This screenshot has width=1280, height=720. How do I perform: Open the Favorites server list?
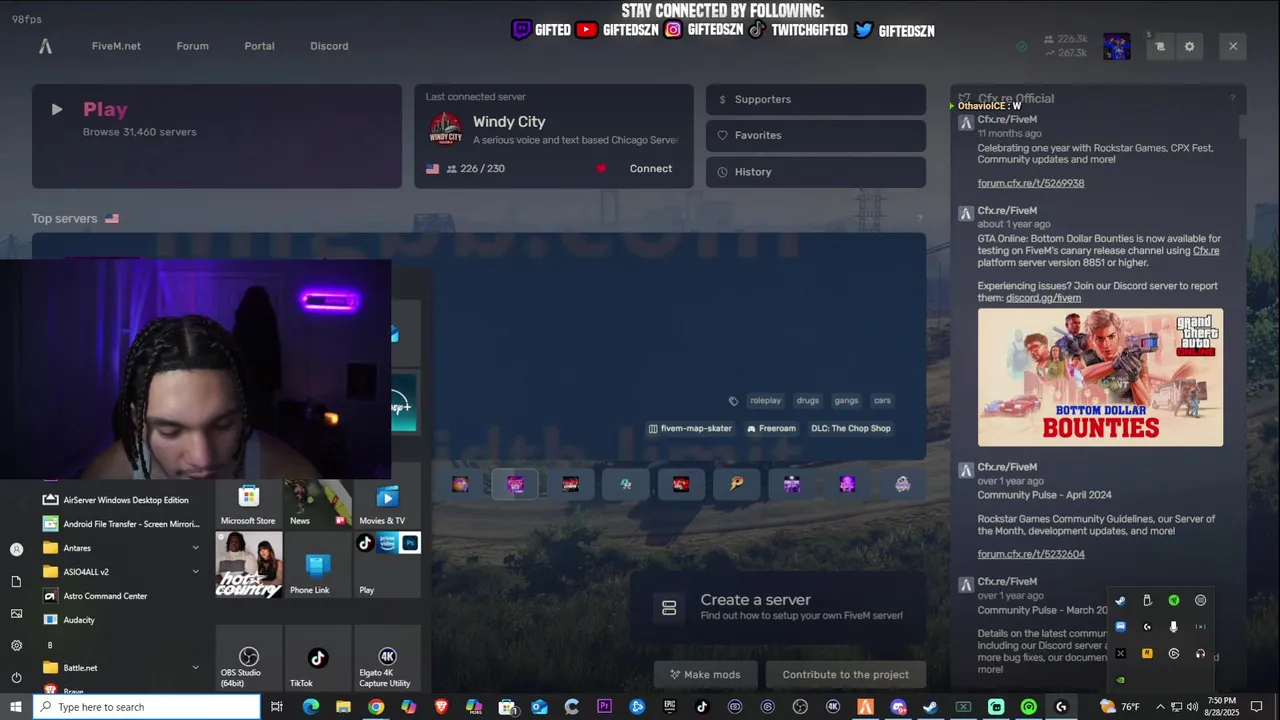[x=816, y=135]
